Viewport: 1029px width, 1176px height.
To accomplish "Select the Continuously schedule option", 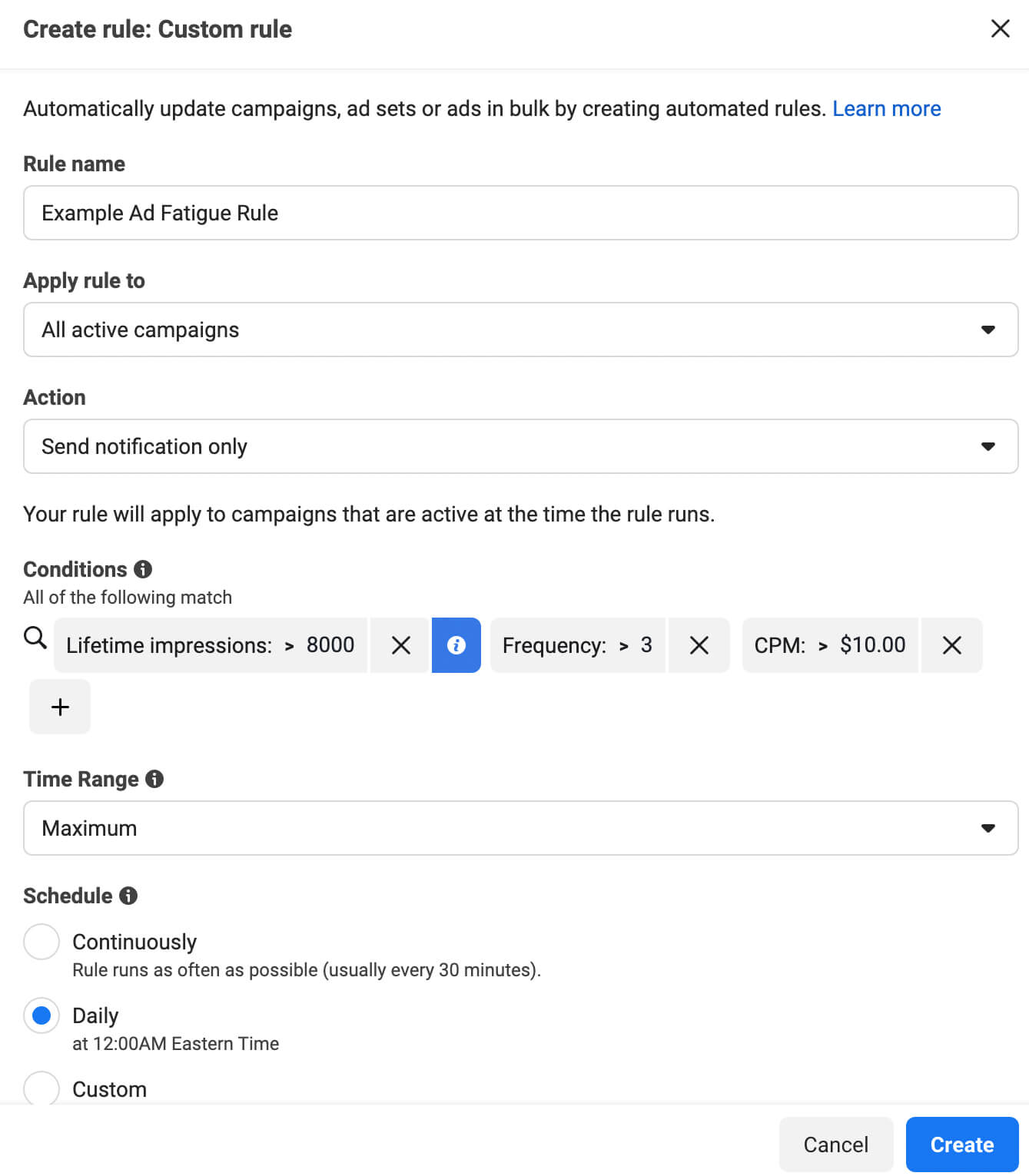I will (x=41, y=941).
